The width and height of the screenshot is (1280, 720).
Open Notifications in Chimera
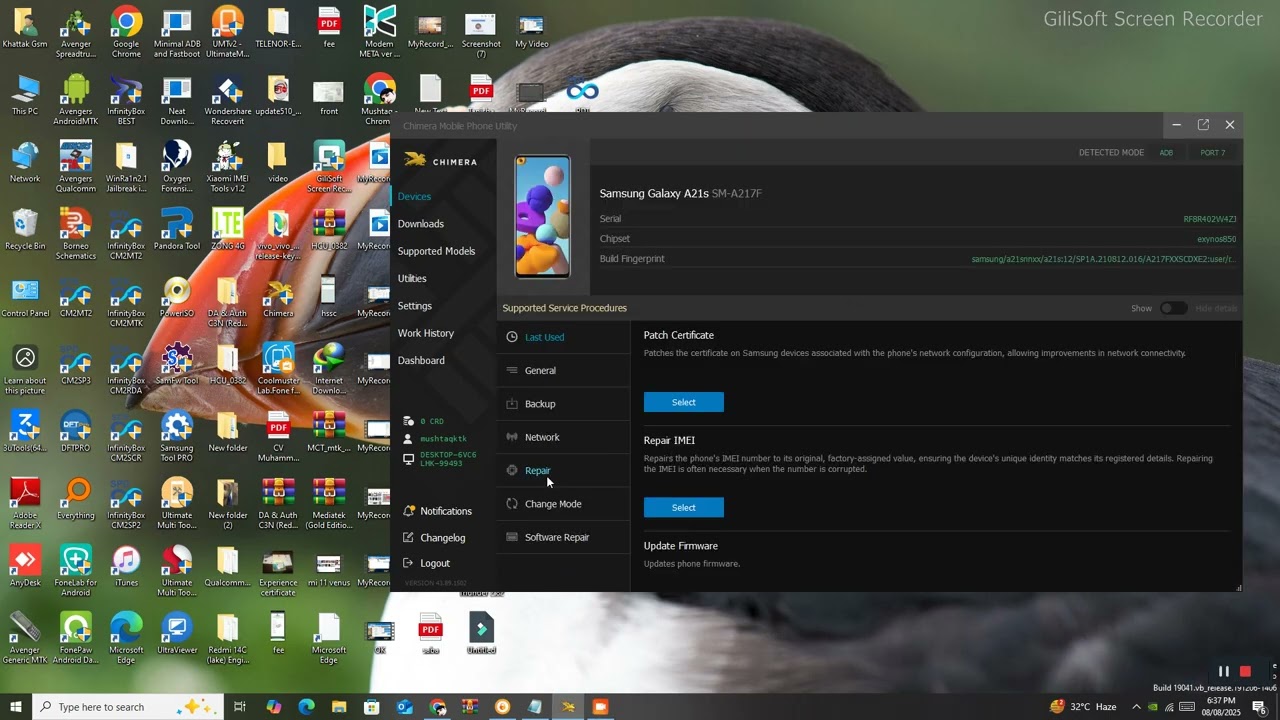click(437, 511)
